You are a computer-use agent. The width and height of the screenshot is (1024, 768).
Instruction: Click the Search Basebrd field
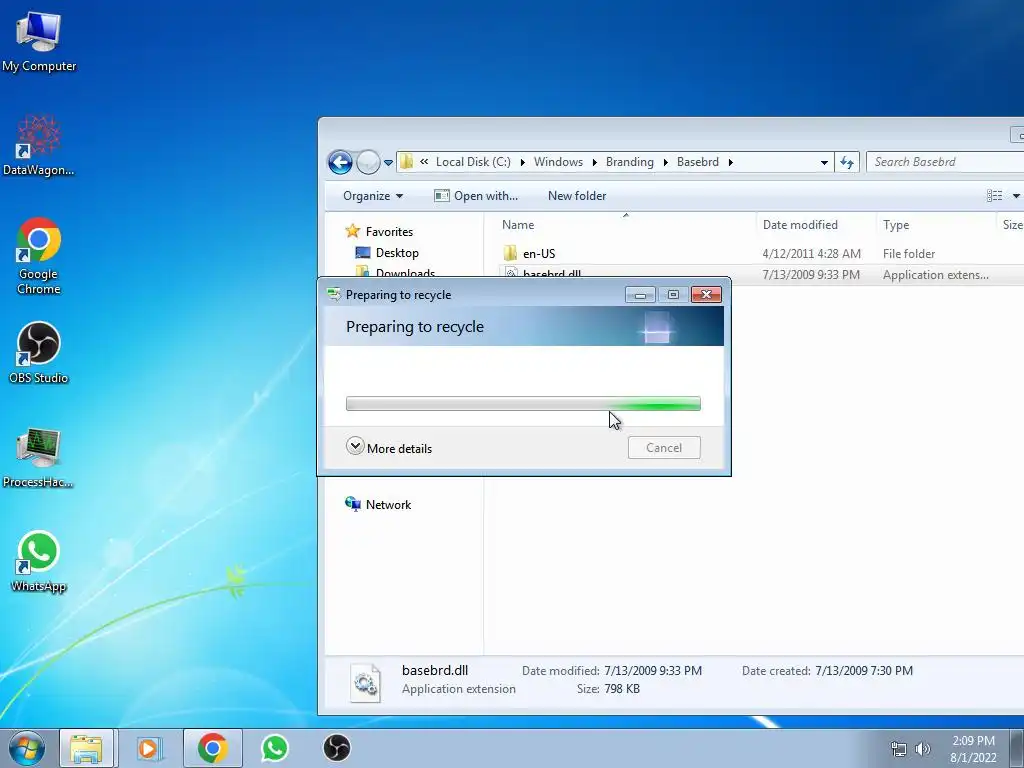click(x=945, y=162)
